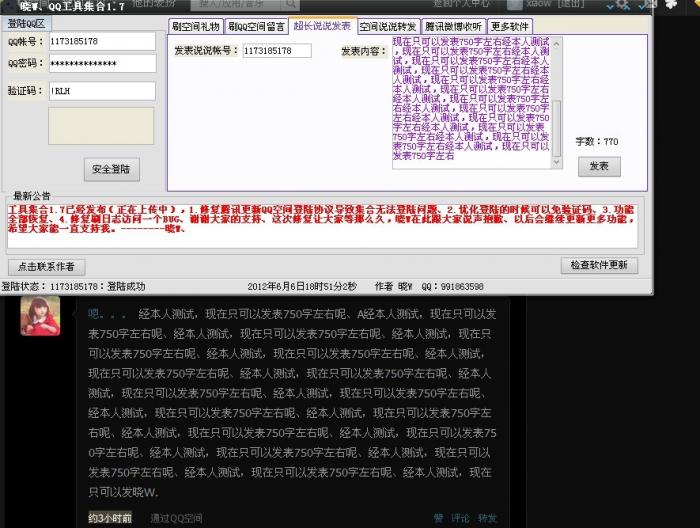Click the 最新公告 announcement text box
The height and width of the screenshot is (528, 700).
pos(322,226)
